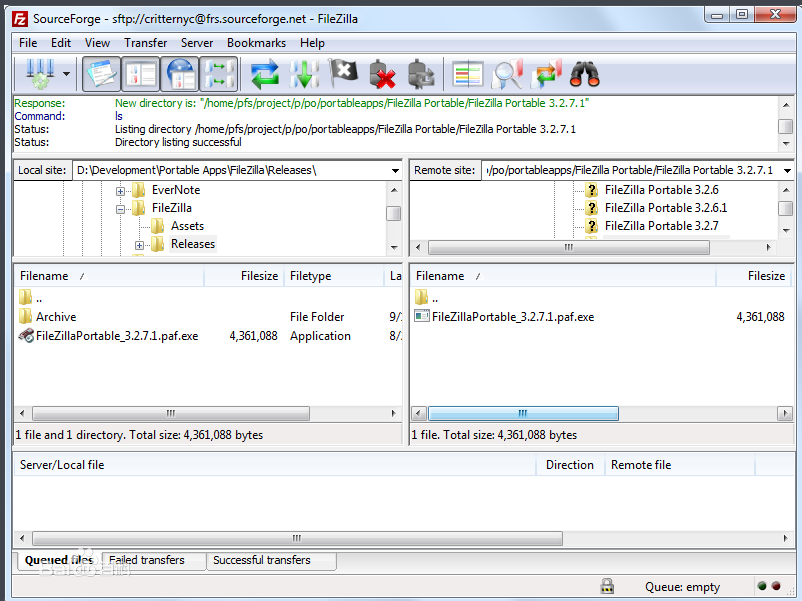802x601 pixels.
Task: Open Remote site path dropdown
Action: [x=787, y=170]
